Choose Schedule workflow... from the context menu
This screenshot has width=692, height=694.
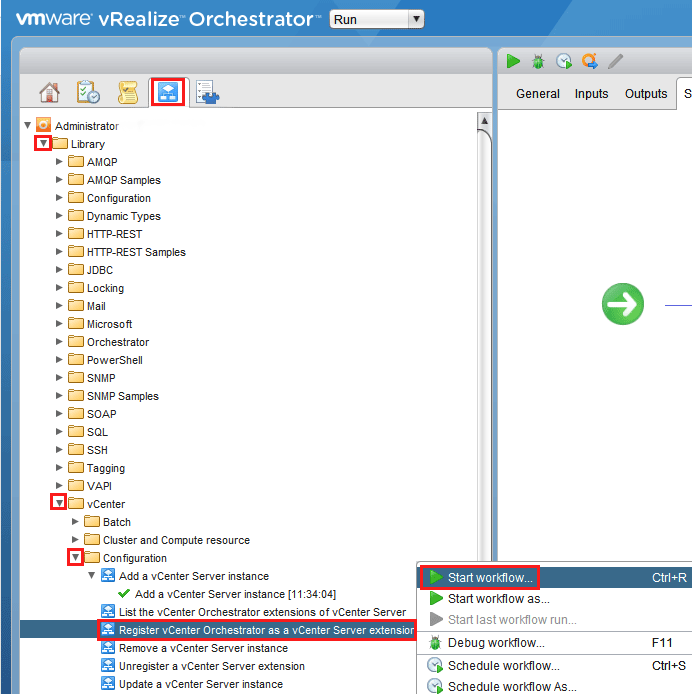tap(555, 666)
